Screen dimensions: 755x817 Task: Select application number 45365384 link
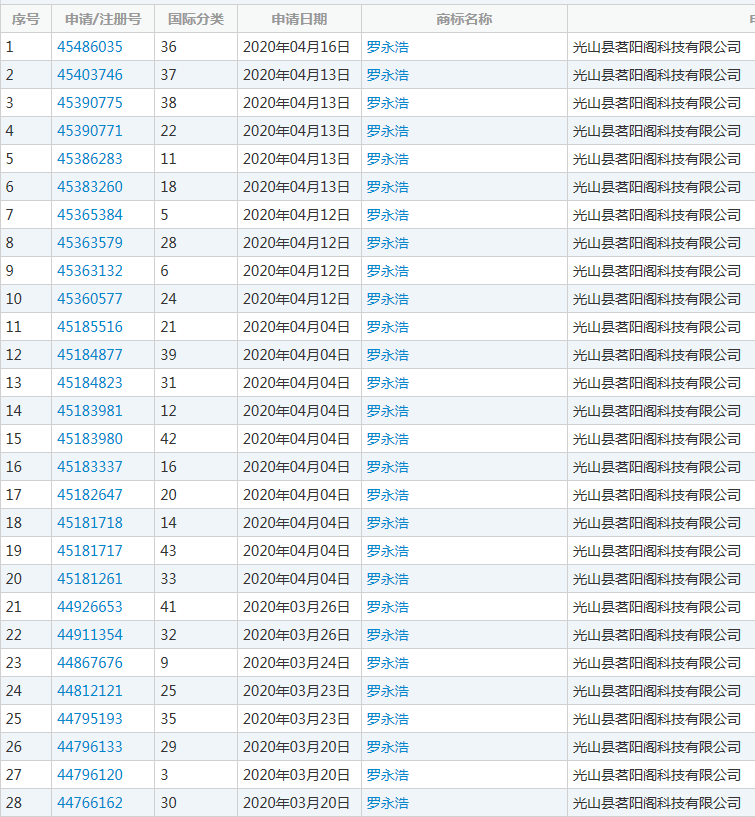pyautogui.click(x=90, y=215)
